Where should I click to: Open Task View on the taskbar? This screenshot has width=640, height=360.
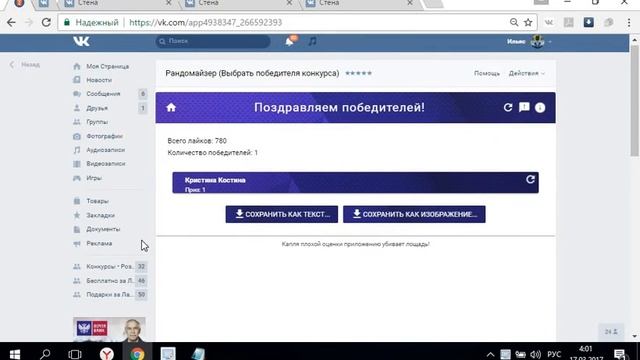coord(75,353)
